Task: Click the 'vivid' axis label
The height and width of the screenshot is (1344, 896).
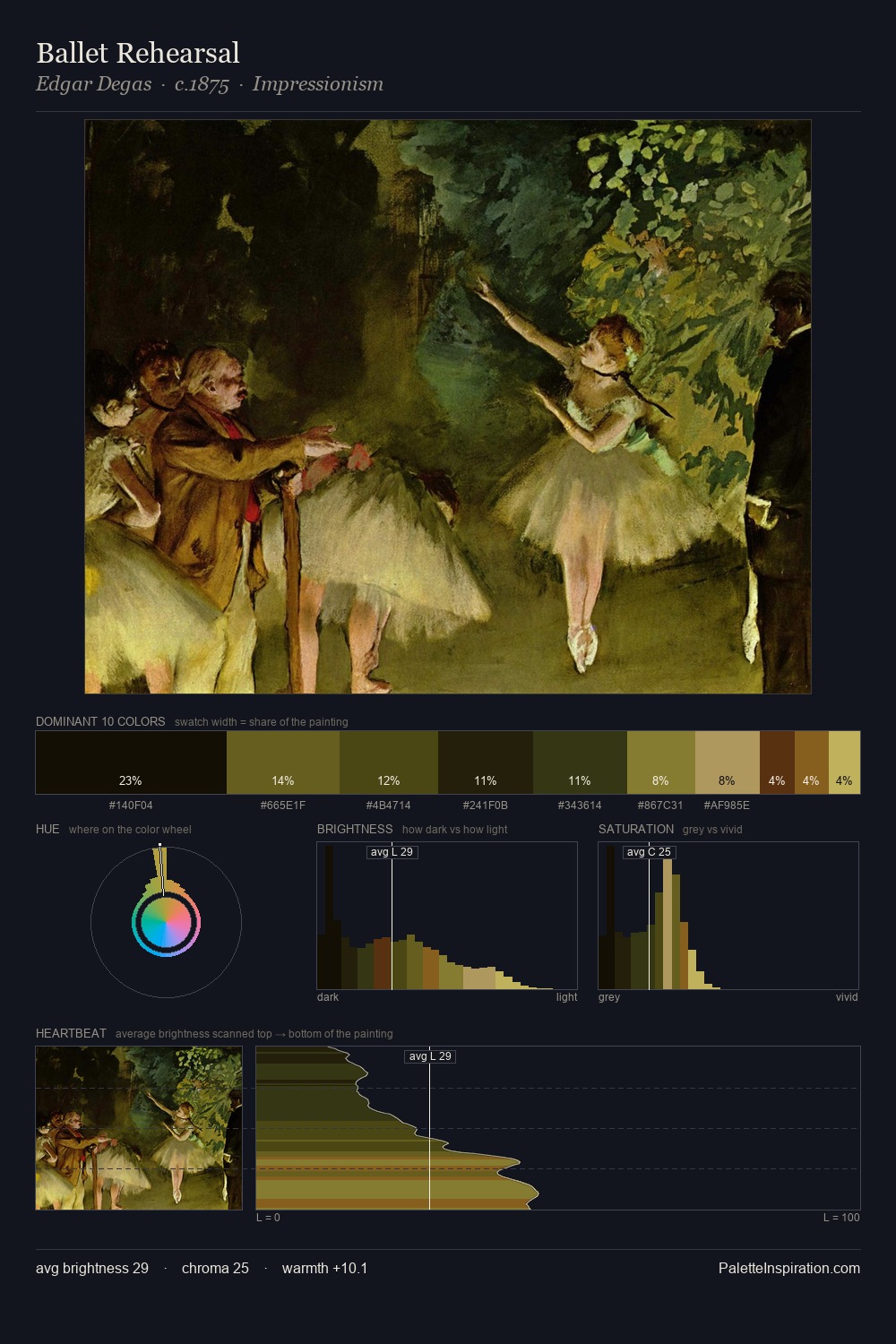Action: (x=847, y=996)
